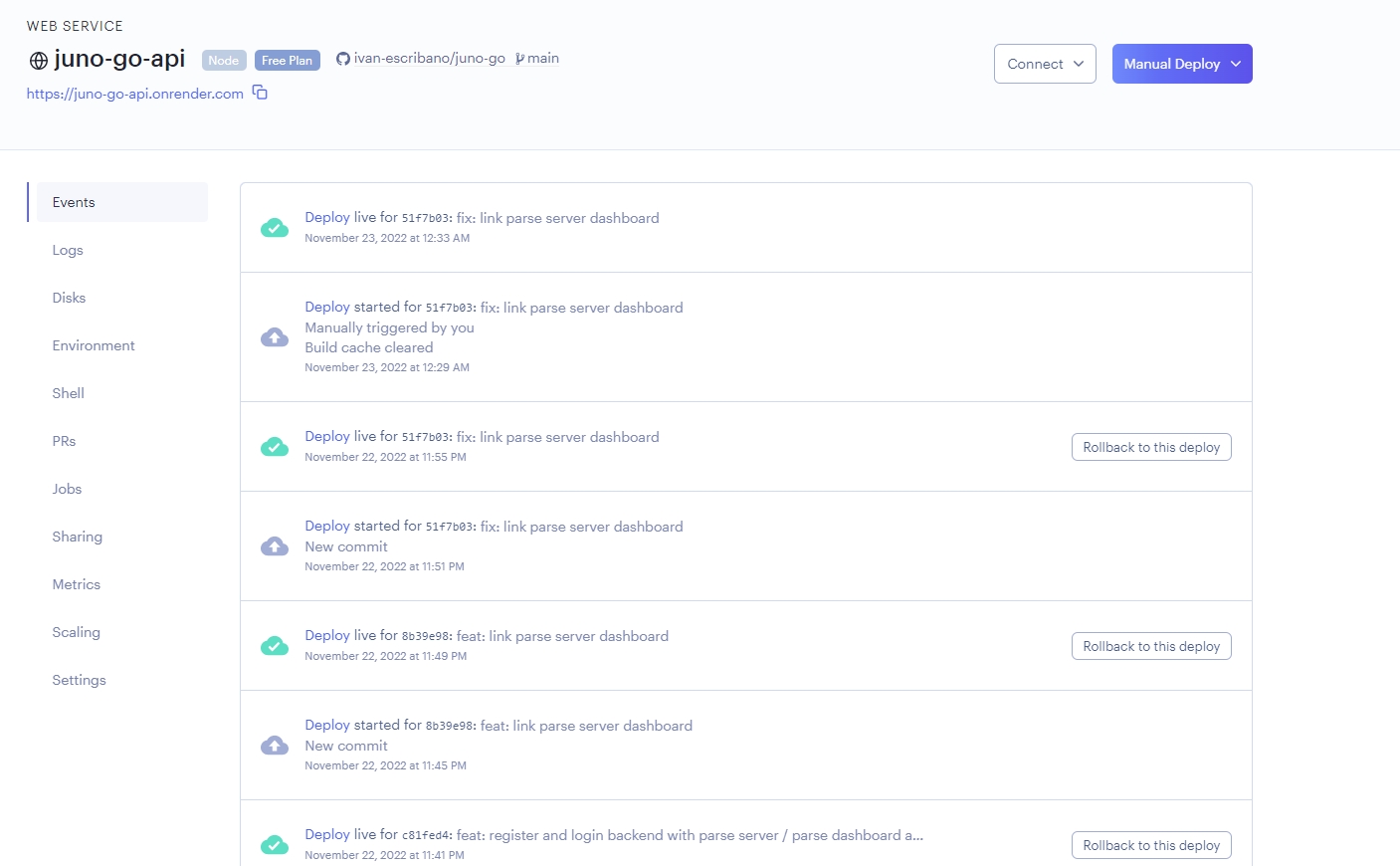Click the green cloud icon for the c81fed4 deploy

pyautogui.click(x=275, y=845)
